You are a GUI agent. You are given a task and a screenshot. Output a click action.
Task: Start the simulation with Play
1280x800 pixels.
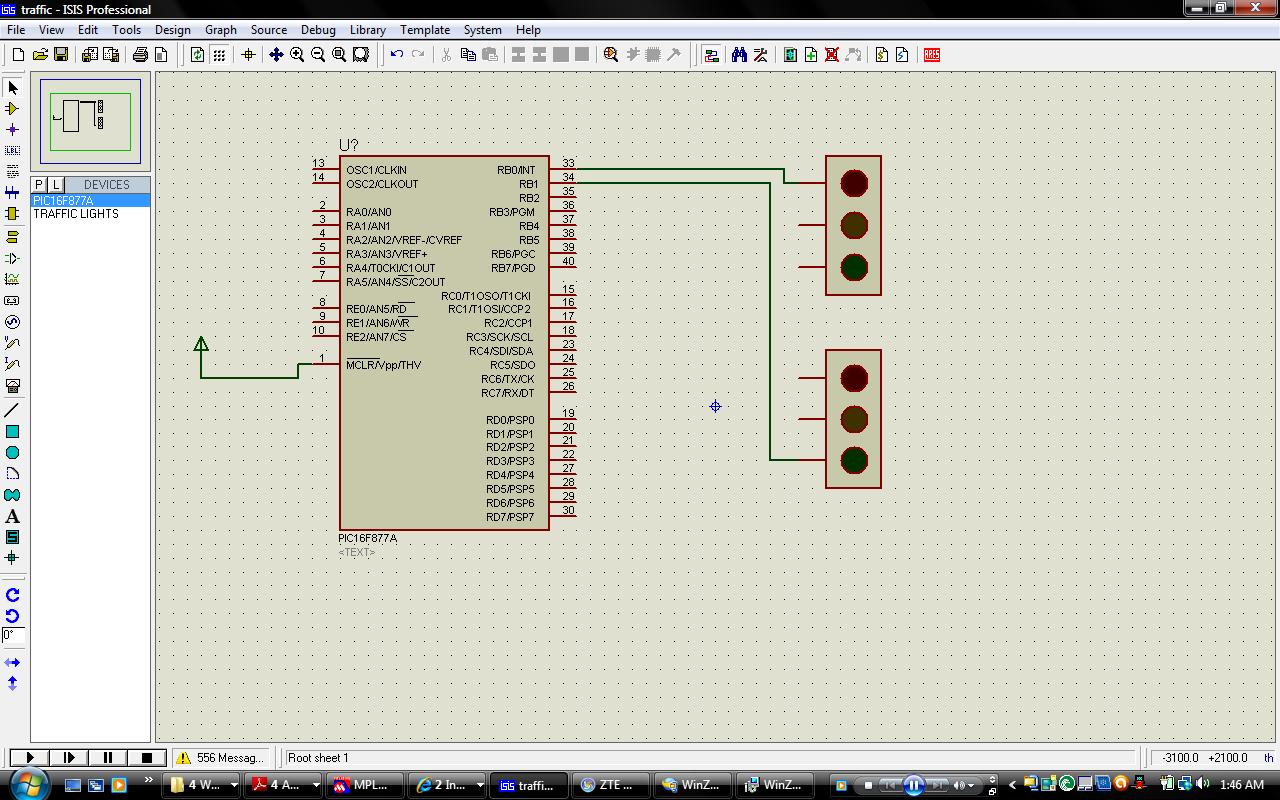click(x=29, y=758)
